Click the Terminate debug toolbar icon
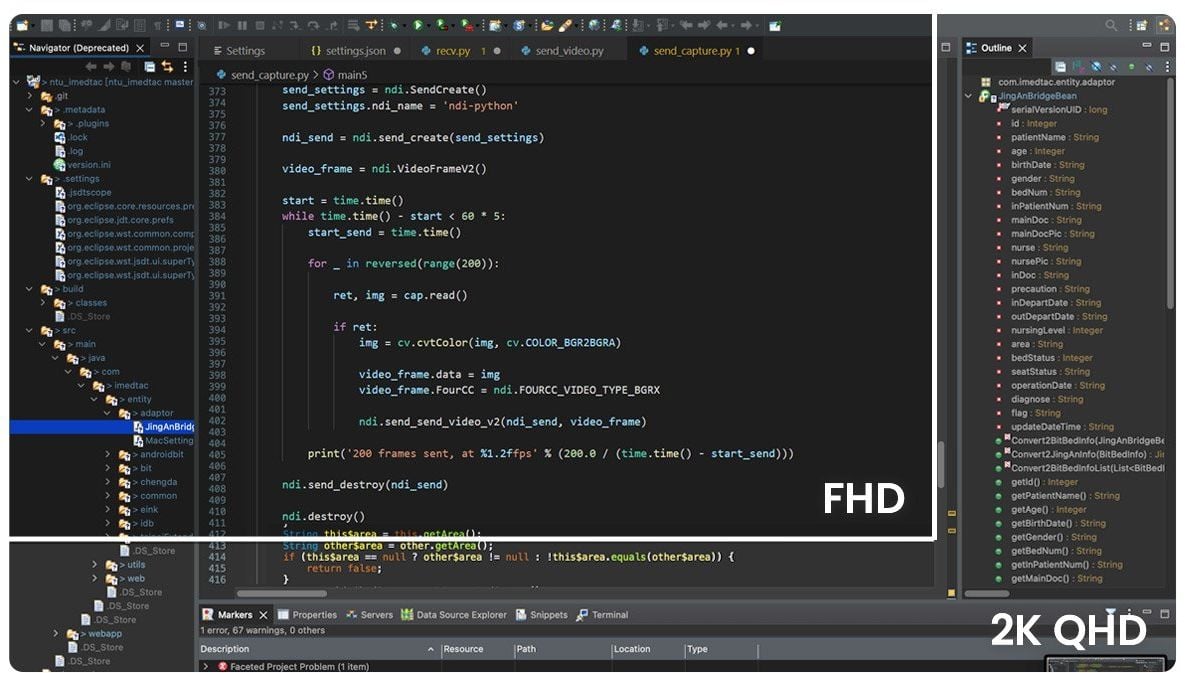This screenshot has height=673, width=1185. point(260,25)
